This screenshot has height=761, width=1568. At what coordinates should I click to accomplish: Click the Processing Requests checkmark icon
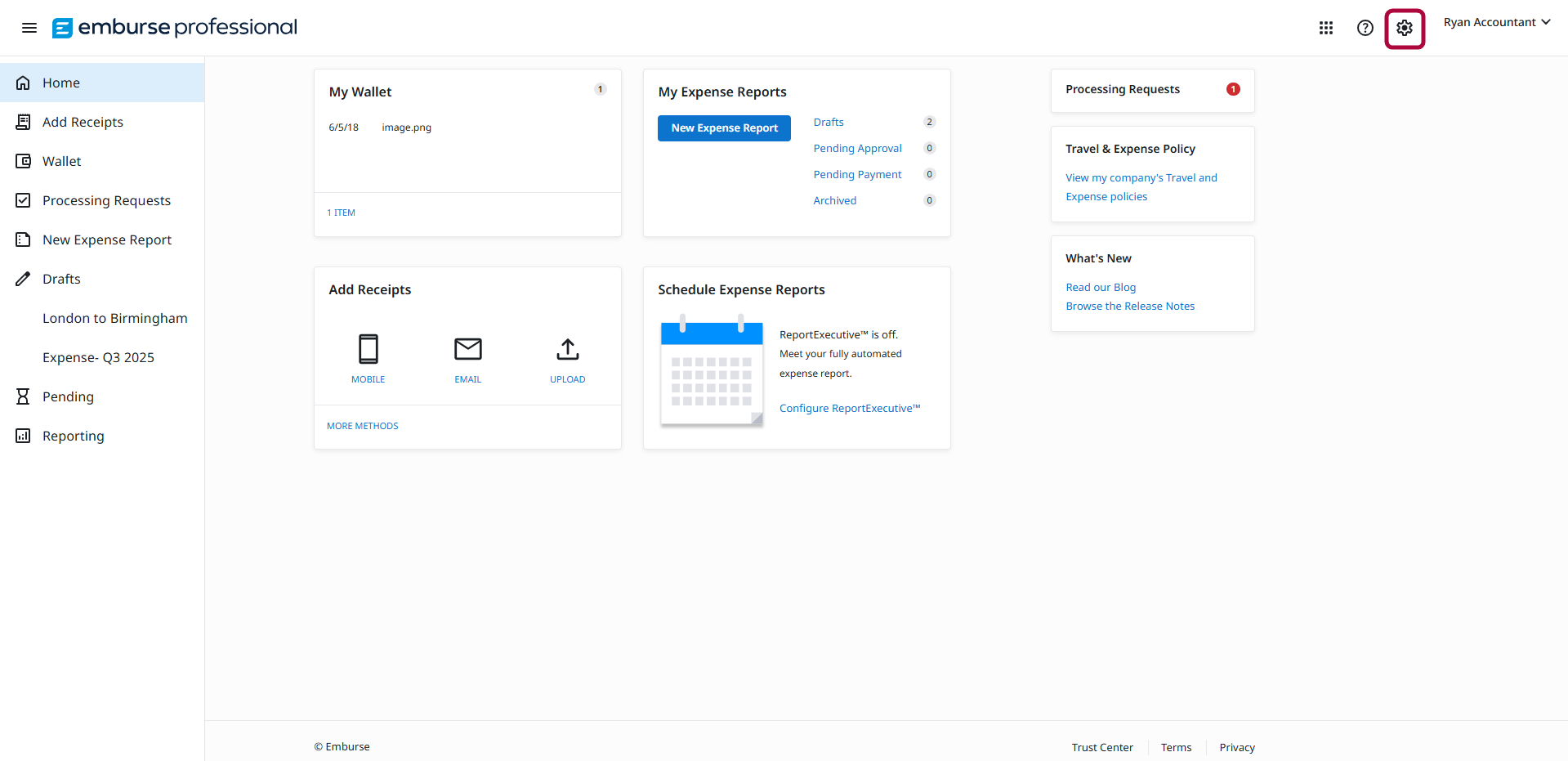point(24,199)
